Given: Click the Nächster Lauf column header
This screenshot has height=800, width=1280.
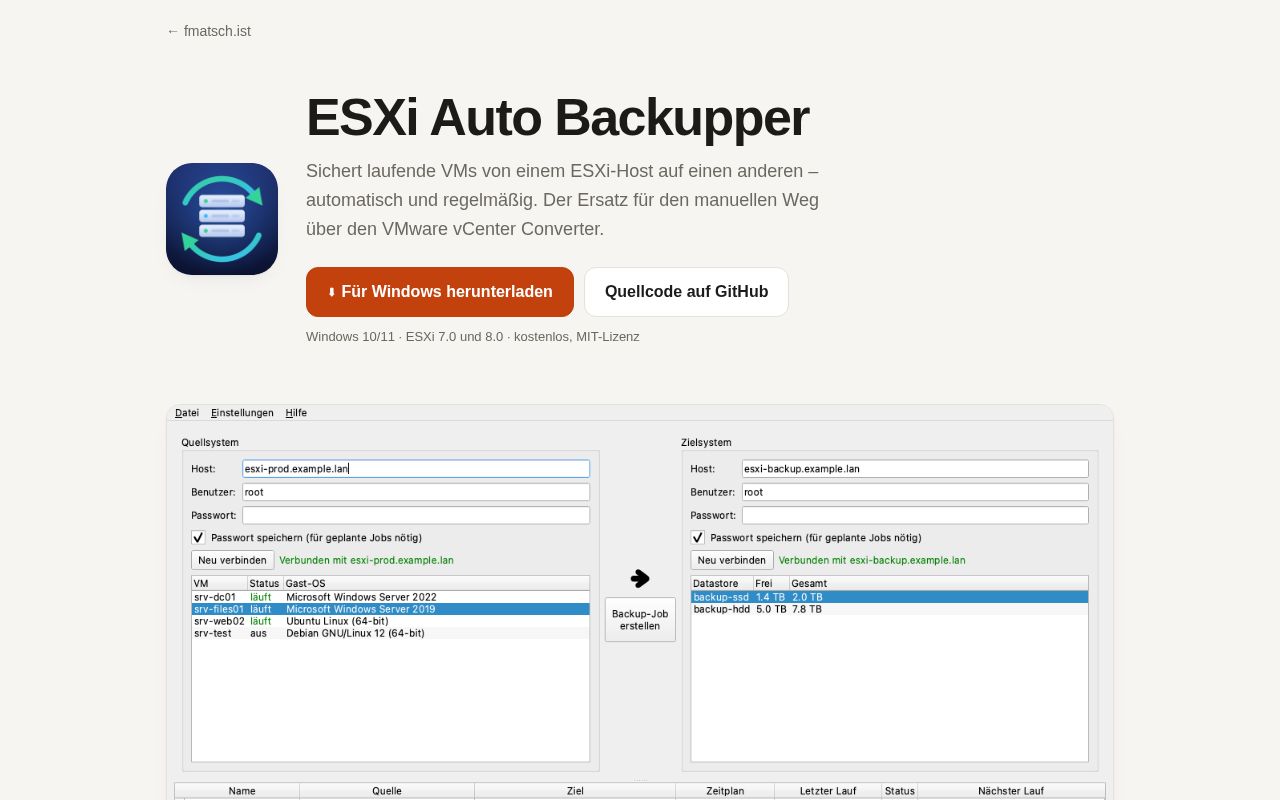Looking at the screenshot, I should pos(1011,791).
